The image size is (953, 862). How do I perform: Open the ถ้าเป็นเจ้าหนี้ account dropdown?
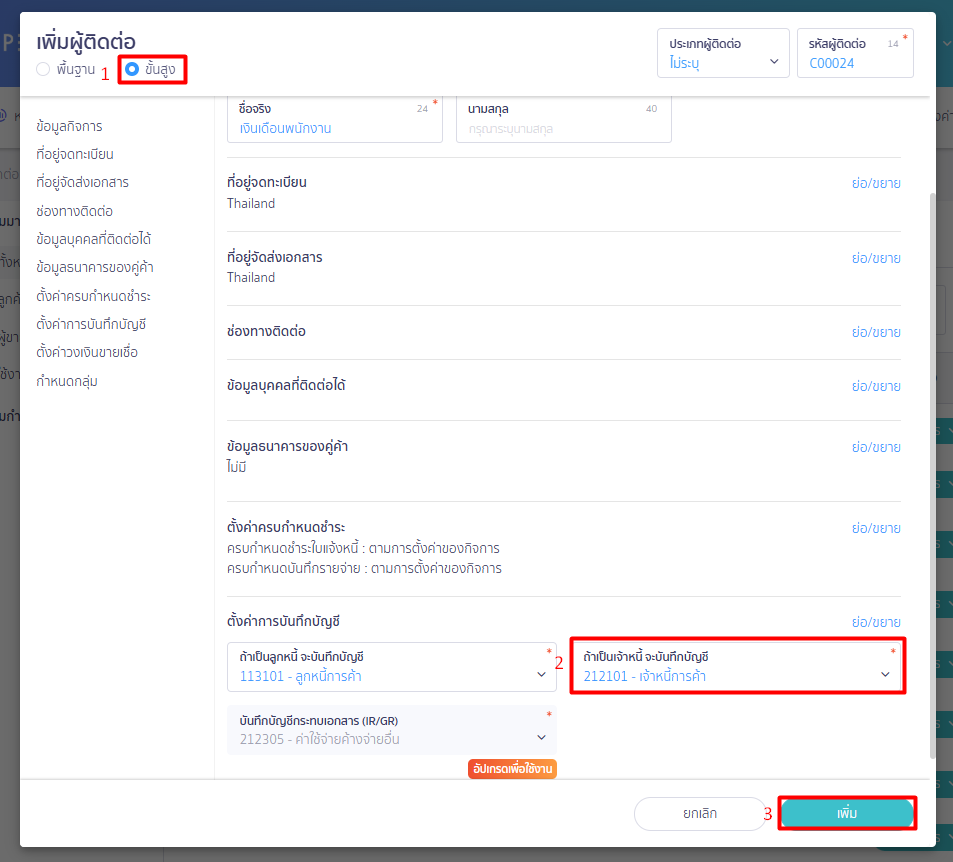tap(738, 667)
